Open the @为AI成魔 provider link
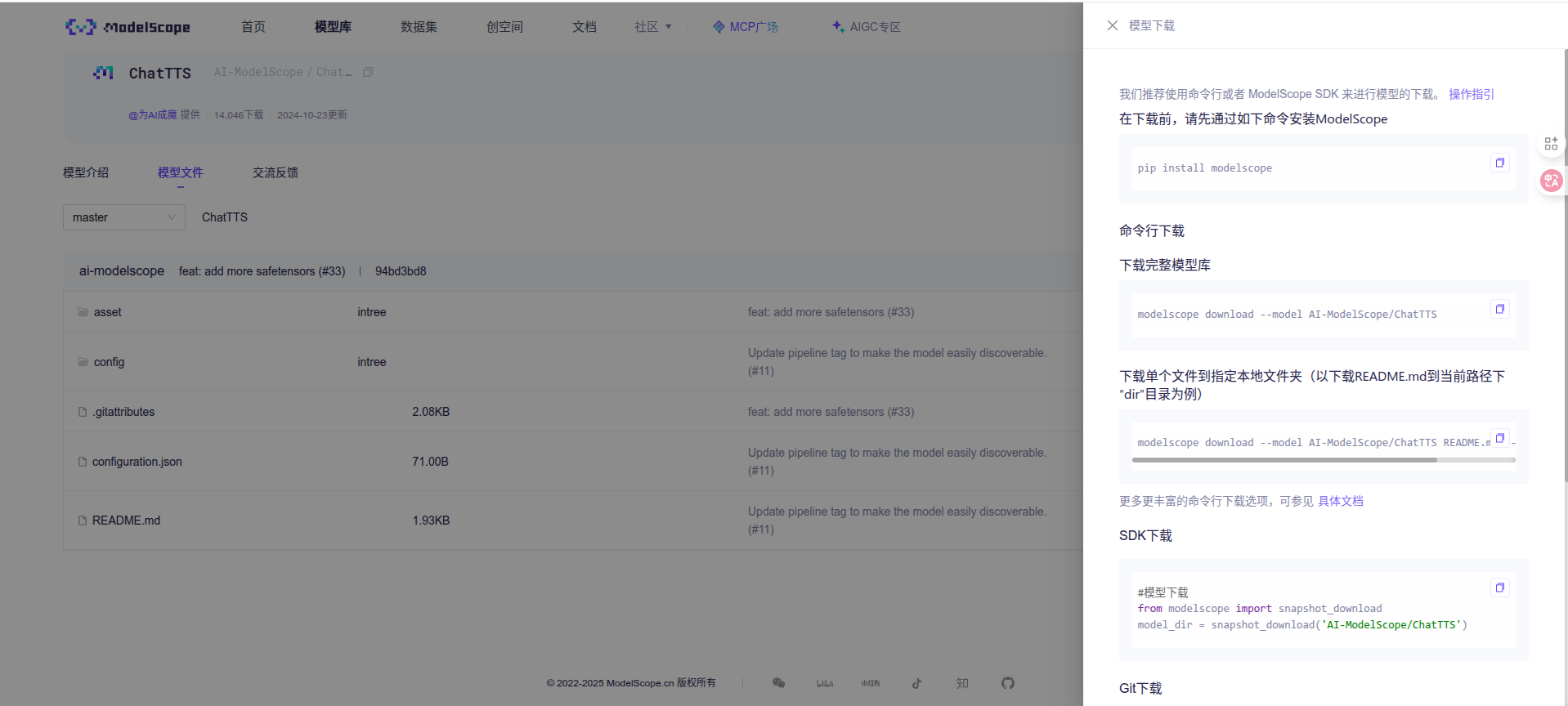The width and height of the screenshot is (1568, 706). [152, 115]
